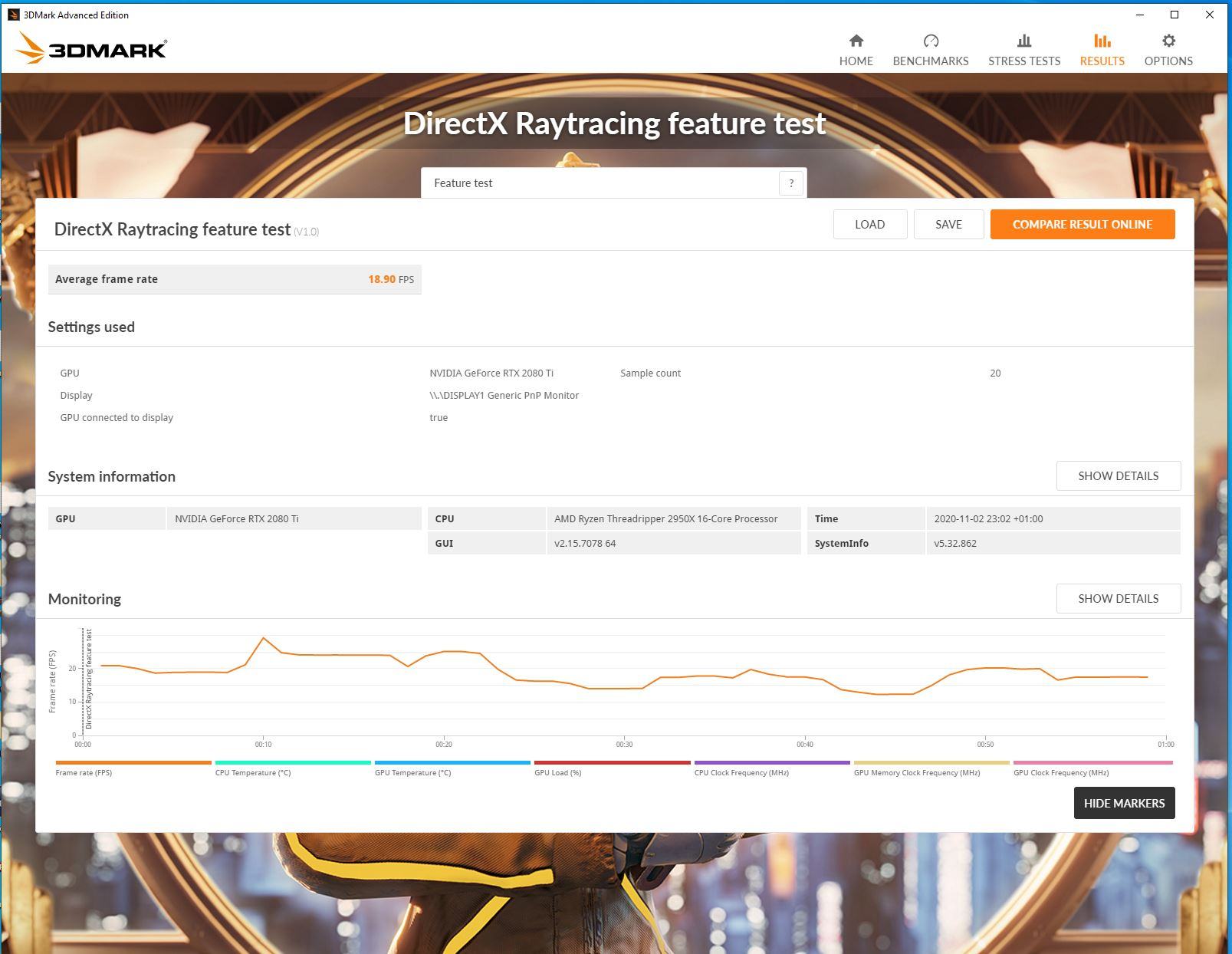This screenshot has width=1232, height=954.
Task: Click the Display Generic PnP Monitor value
Action: (504, 395)
